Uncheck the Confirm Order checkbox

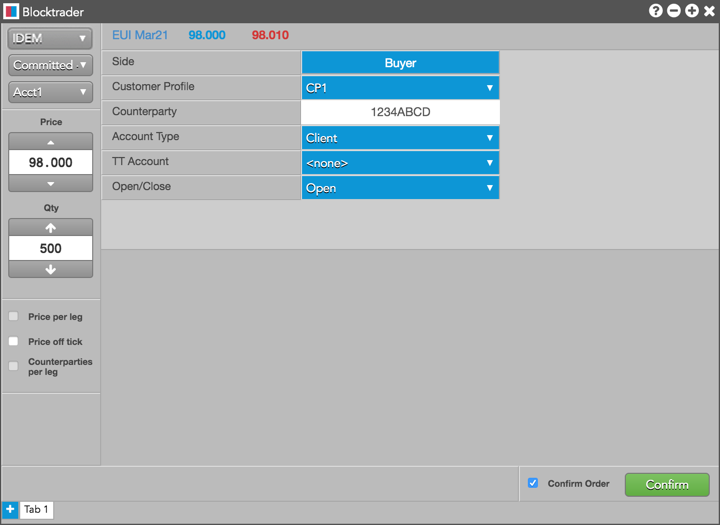click(533, 484)
